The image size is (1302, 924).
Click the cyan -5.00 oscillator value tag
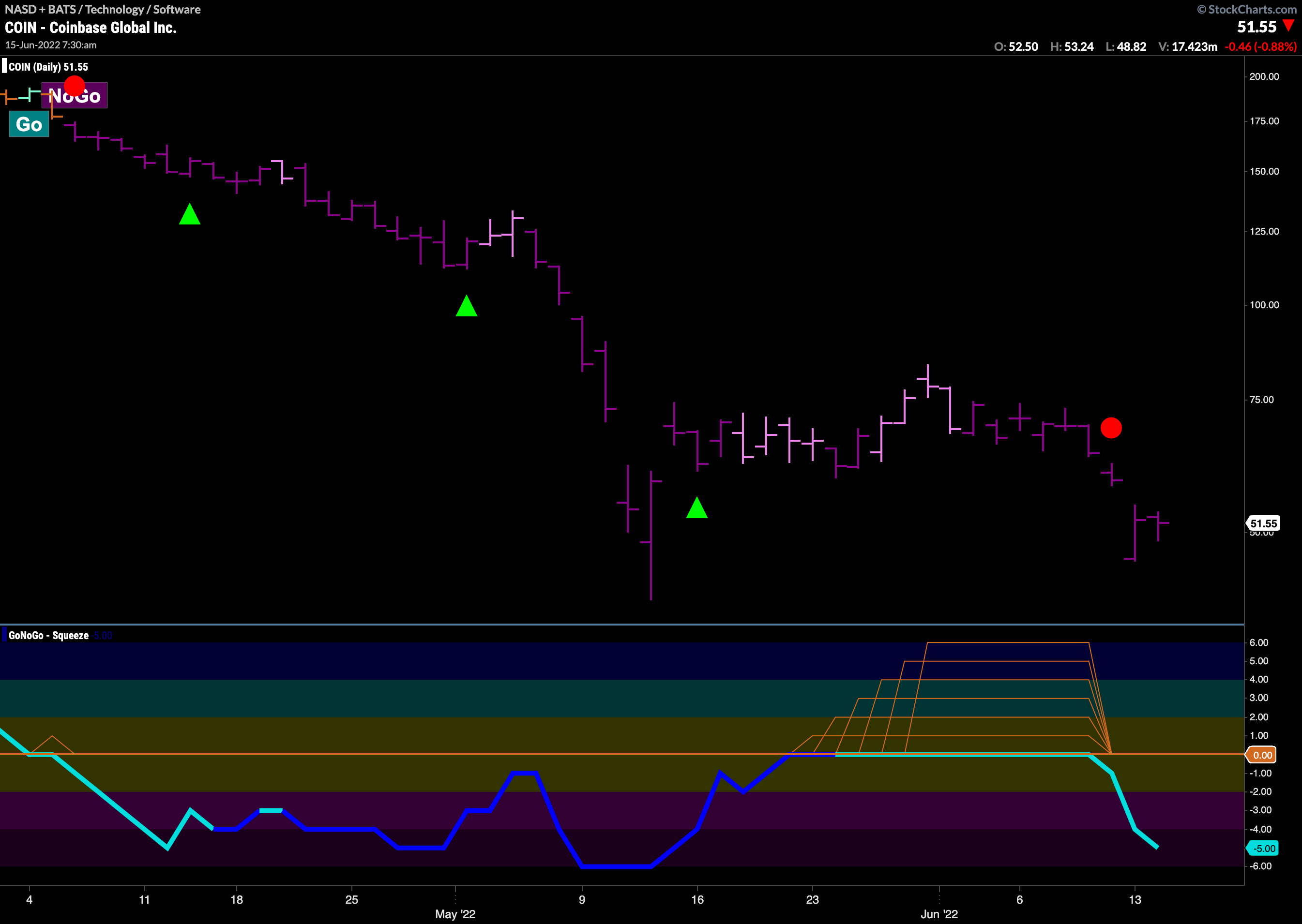click(1263, 849)
